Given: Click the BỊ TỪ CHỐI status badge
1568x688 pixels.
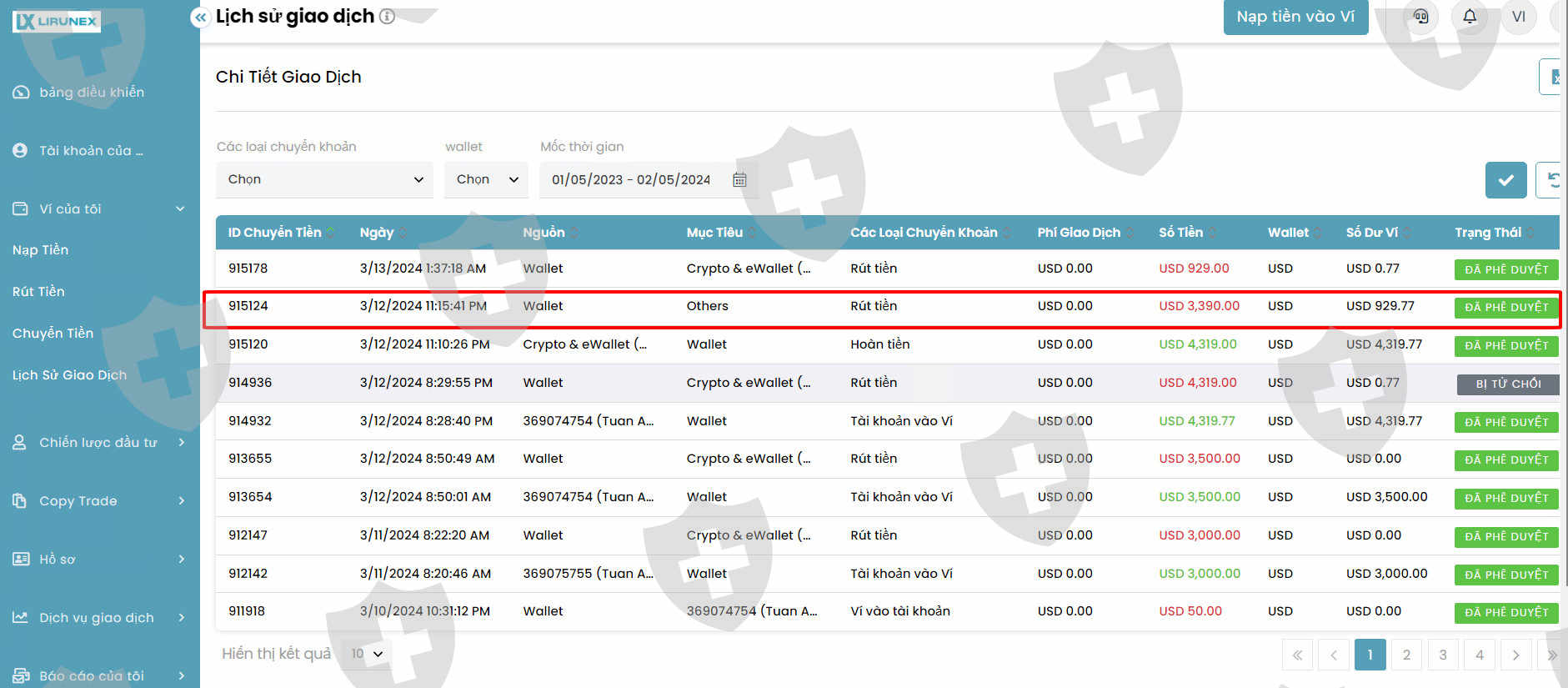Looking at the screenshot, I should point(1507,384).
